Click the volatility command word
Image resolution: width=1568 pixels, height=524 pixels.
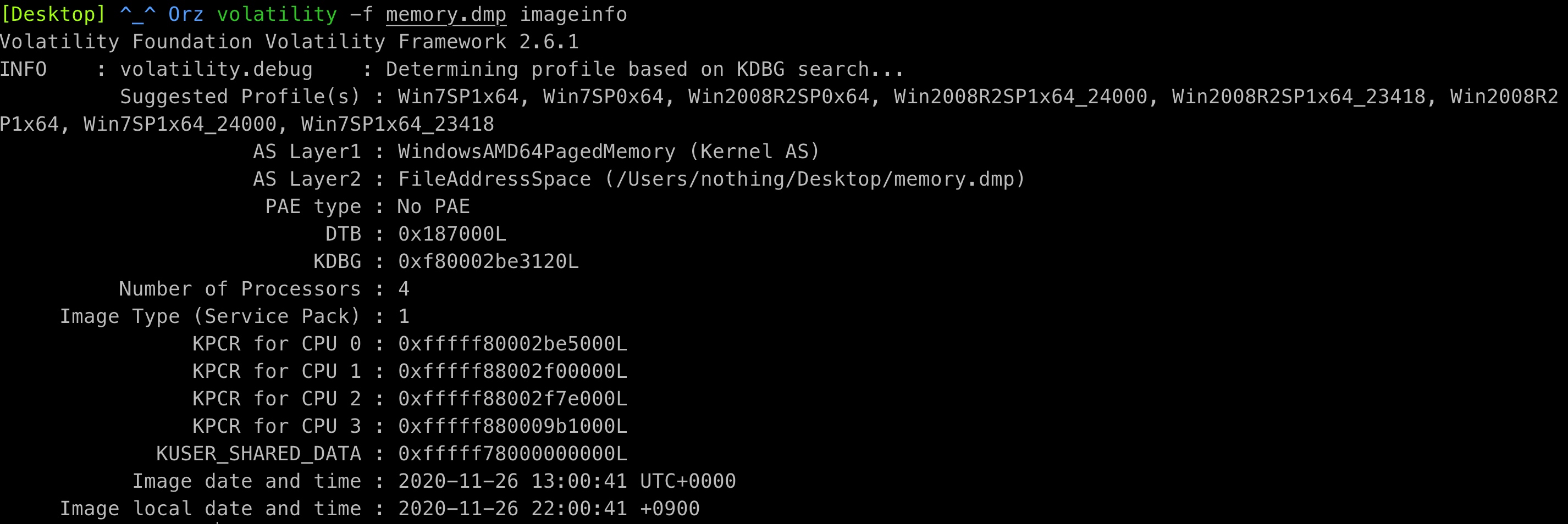click(277, 15)
